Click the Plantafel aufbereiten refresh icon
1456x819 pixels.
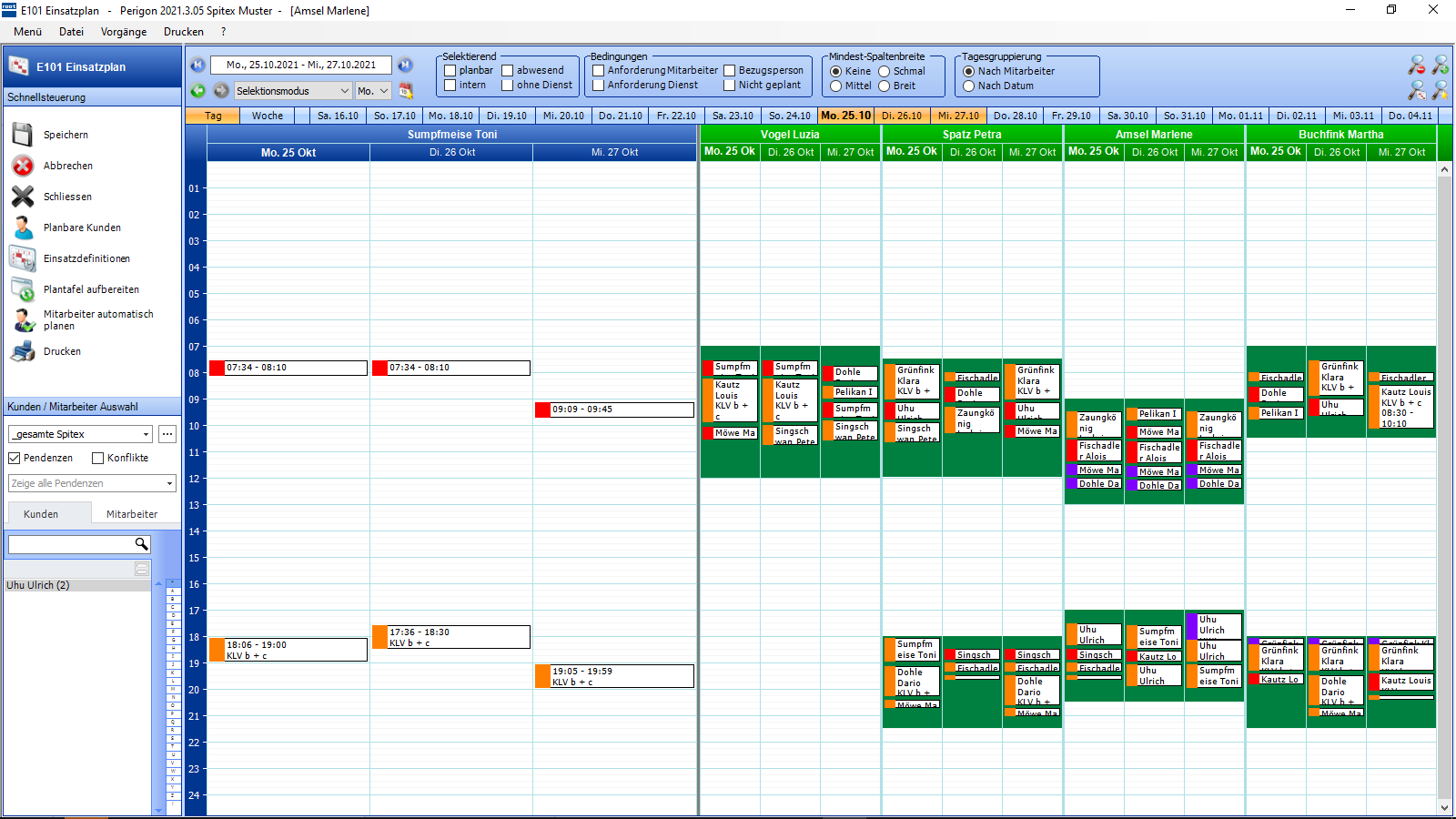[x=23, y=289]
